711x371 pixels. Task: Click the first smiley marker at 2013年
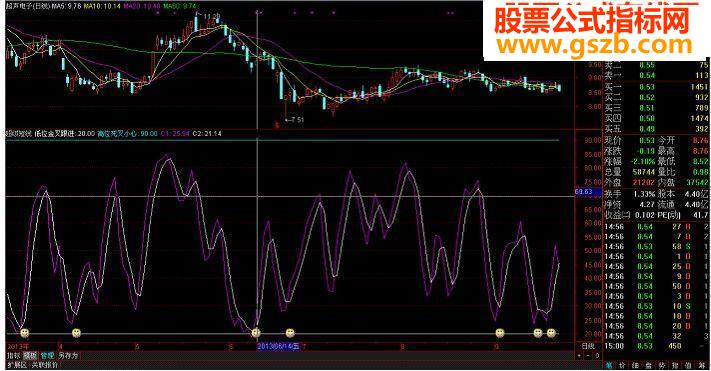[24, 333]
